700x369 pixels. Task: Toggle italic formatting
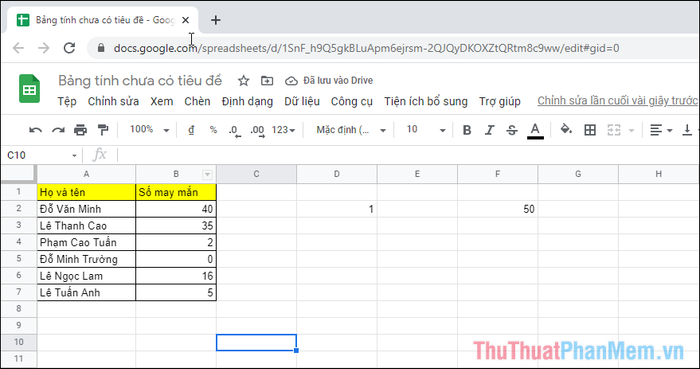coord(489,130)
